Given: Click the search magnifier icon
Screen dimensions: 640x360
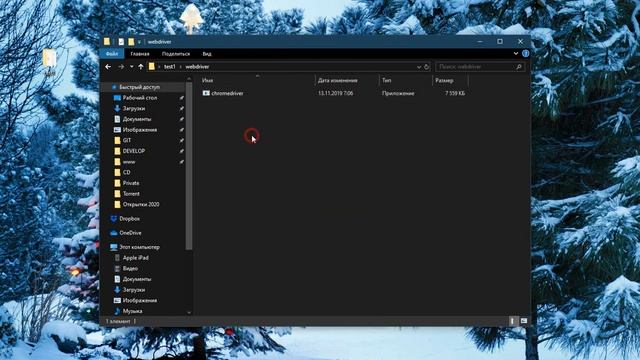Looking at the screenshot, I should click(x=519, y=67).
